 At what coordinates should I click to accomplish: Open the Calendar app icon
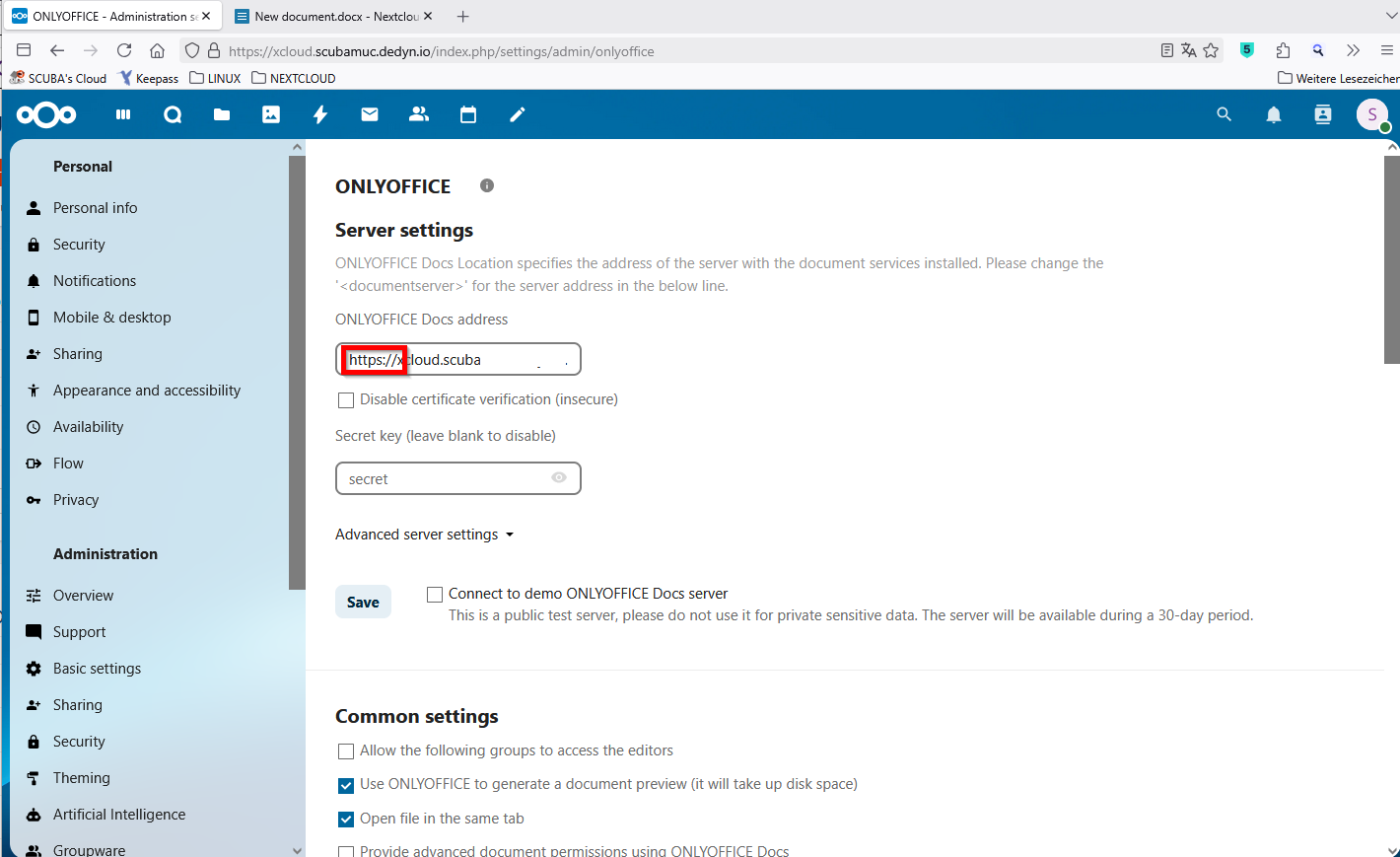pos(468,115)
